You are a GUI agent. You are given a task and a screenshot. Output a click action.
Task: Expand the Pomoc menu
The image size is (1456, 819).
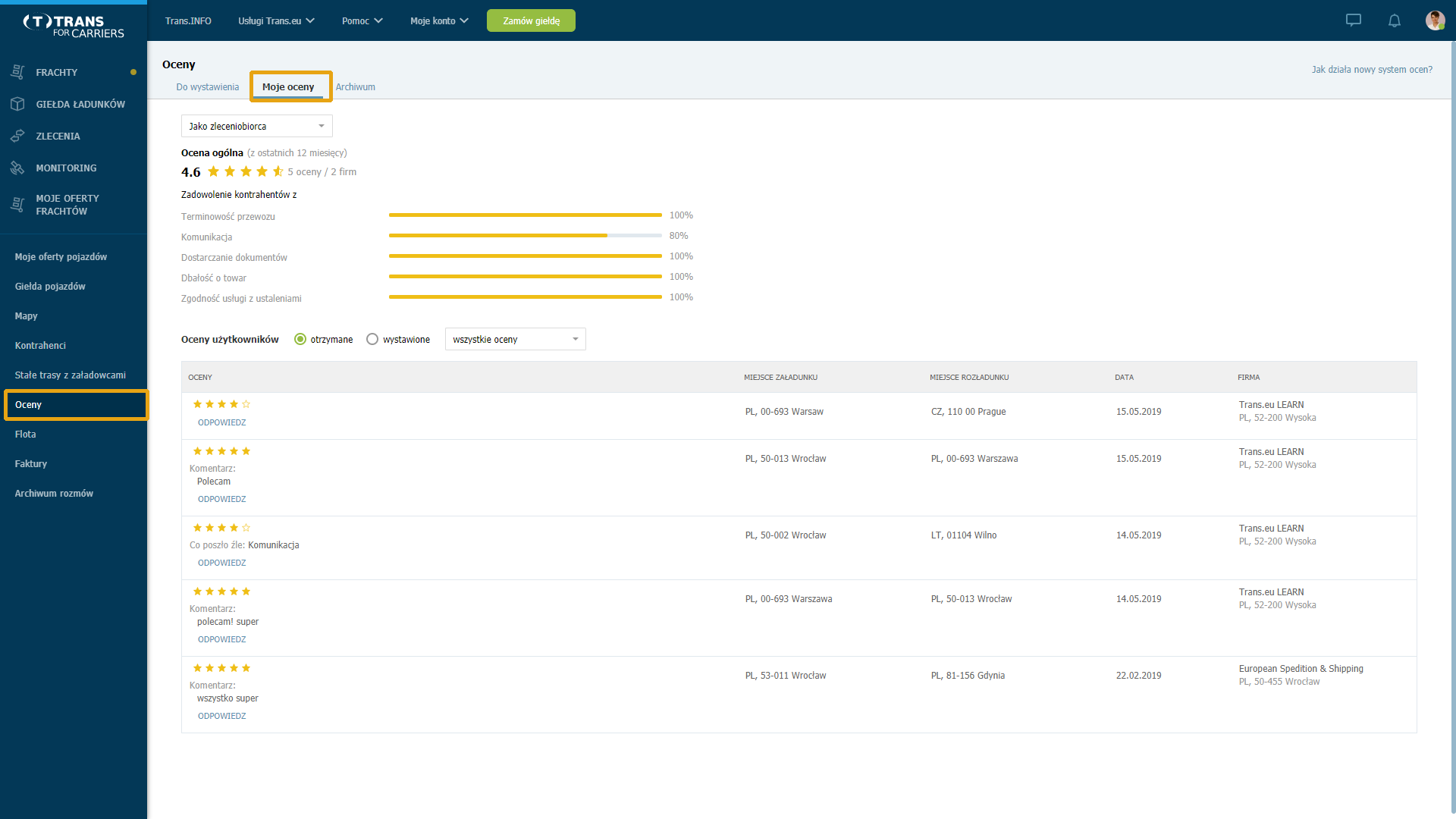[x=362, y=20]
